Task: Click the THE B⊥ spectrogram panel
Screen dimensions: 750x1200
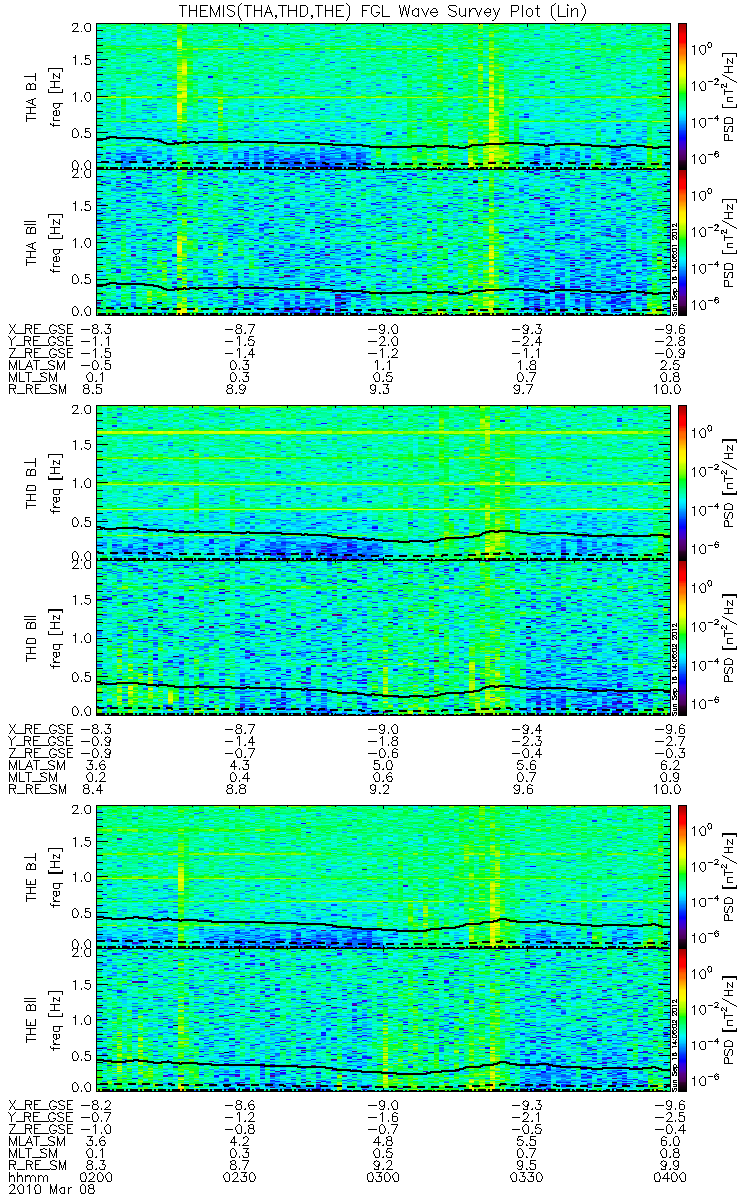Action: click(383, 875)
